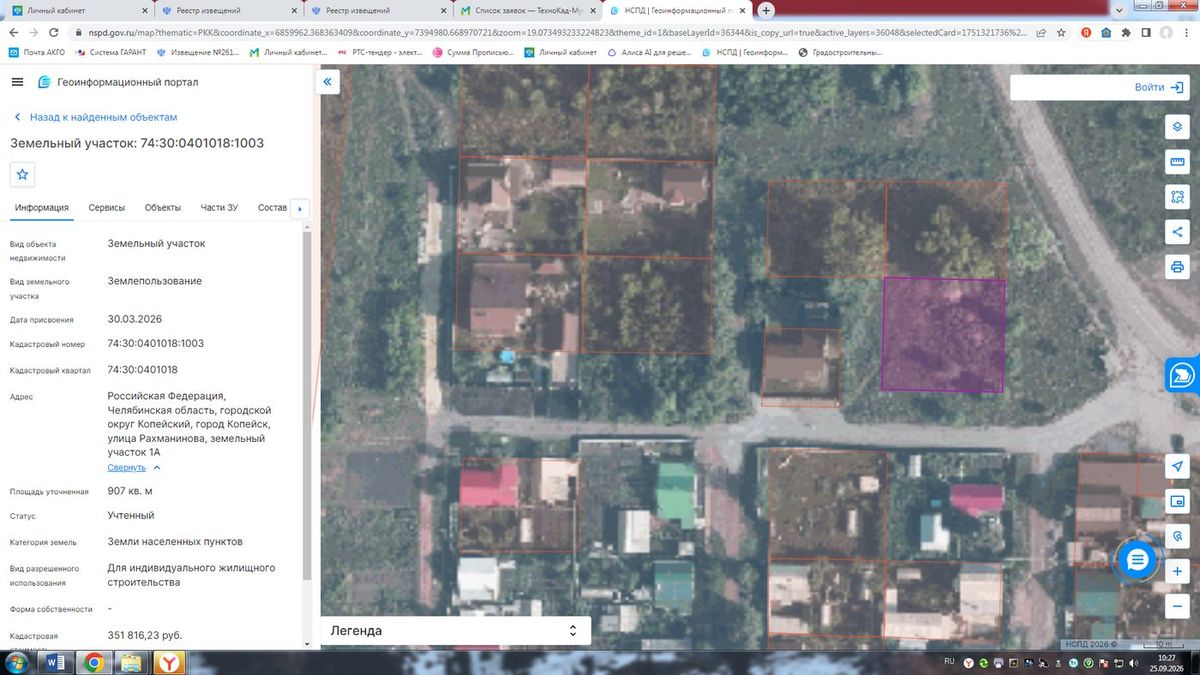Print the current map
This screenshot has width=1200, height=675.
(1178, 267)
